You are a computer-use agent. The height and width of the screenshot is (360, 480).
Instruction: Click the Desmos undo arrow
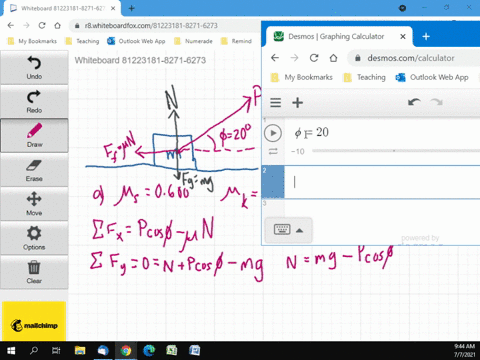point(414,102)
